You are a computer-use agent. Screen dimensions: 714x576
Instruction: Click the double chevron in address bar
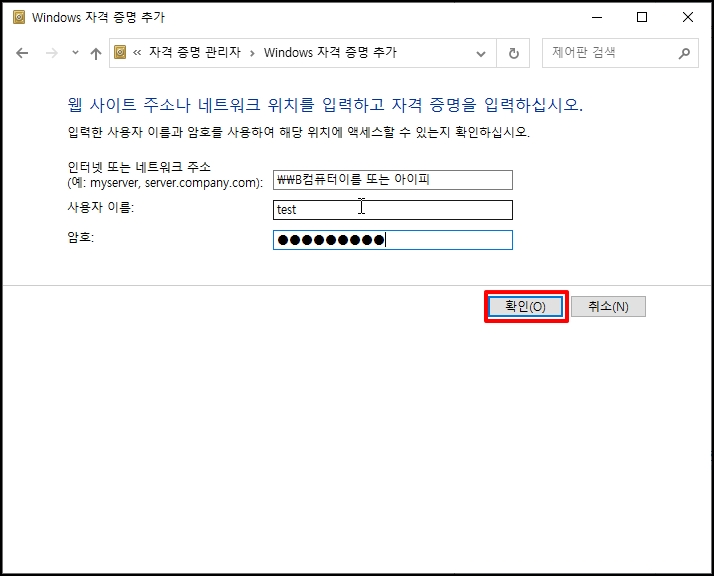coord(137,53)
